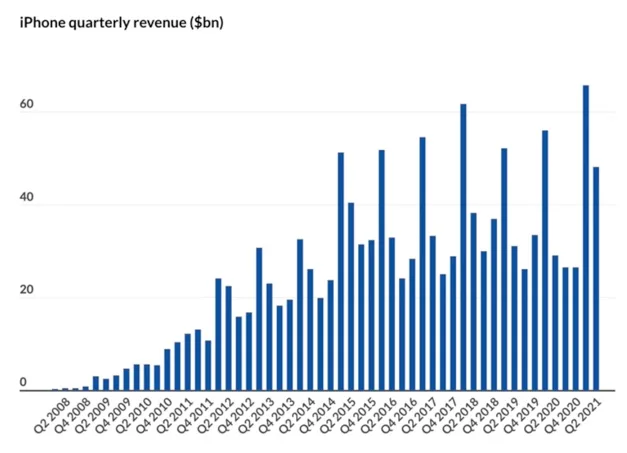Viewport: 627px width, 453px height.
Task: Click the y-axis label '20'
Action: point(26,289)
